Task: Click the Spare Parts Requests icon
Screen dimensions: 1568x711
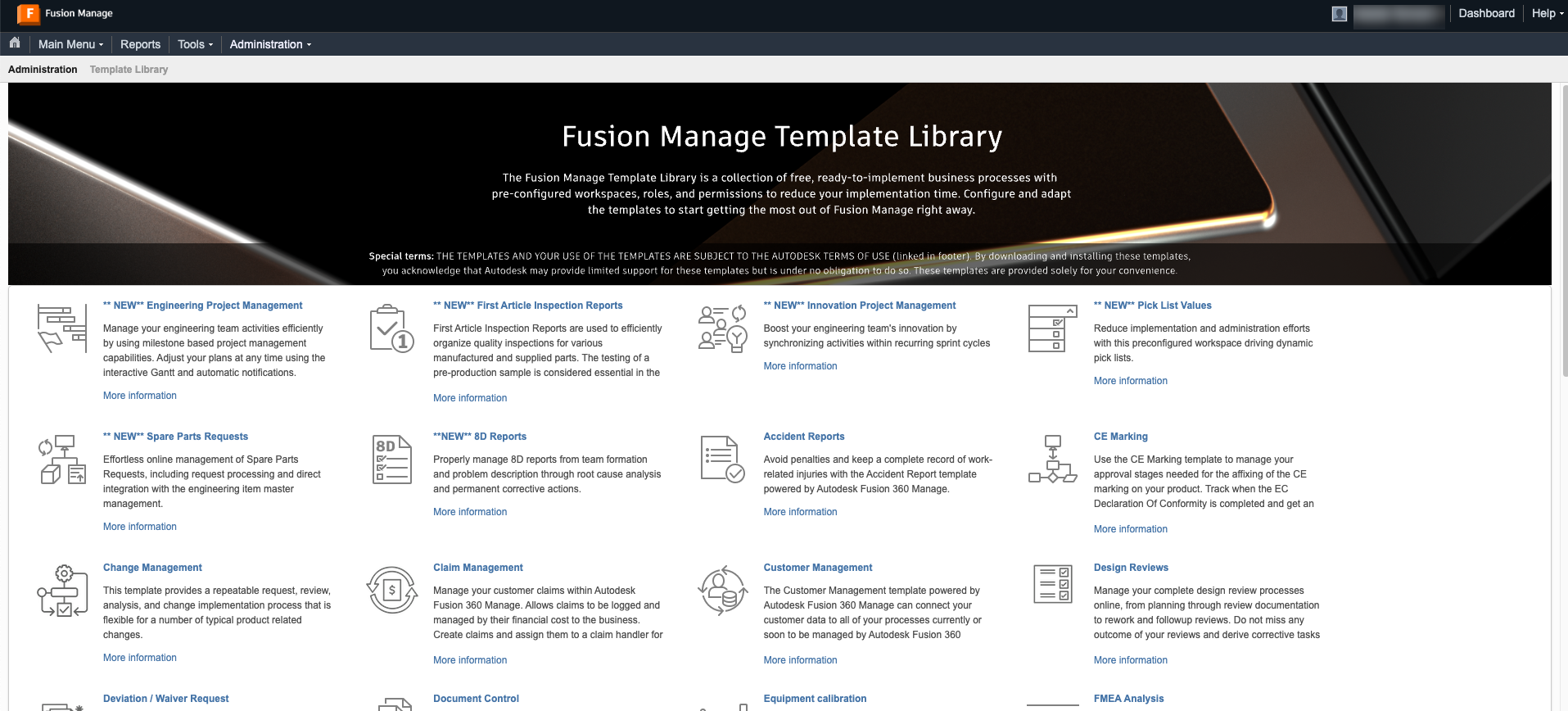Action: pyautogui.click(x=61, y=460)
